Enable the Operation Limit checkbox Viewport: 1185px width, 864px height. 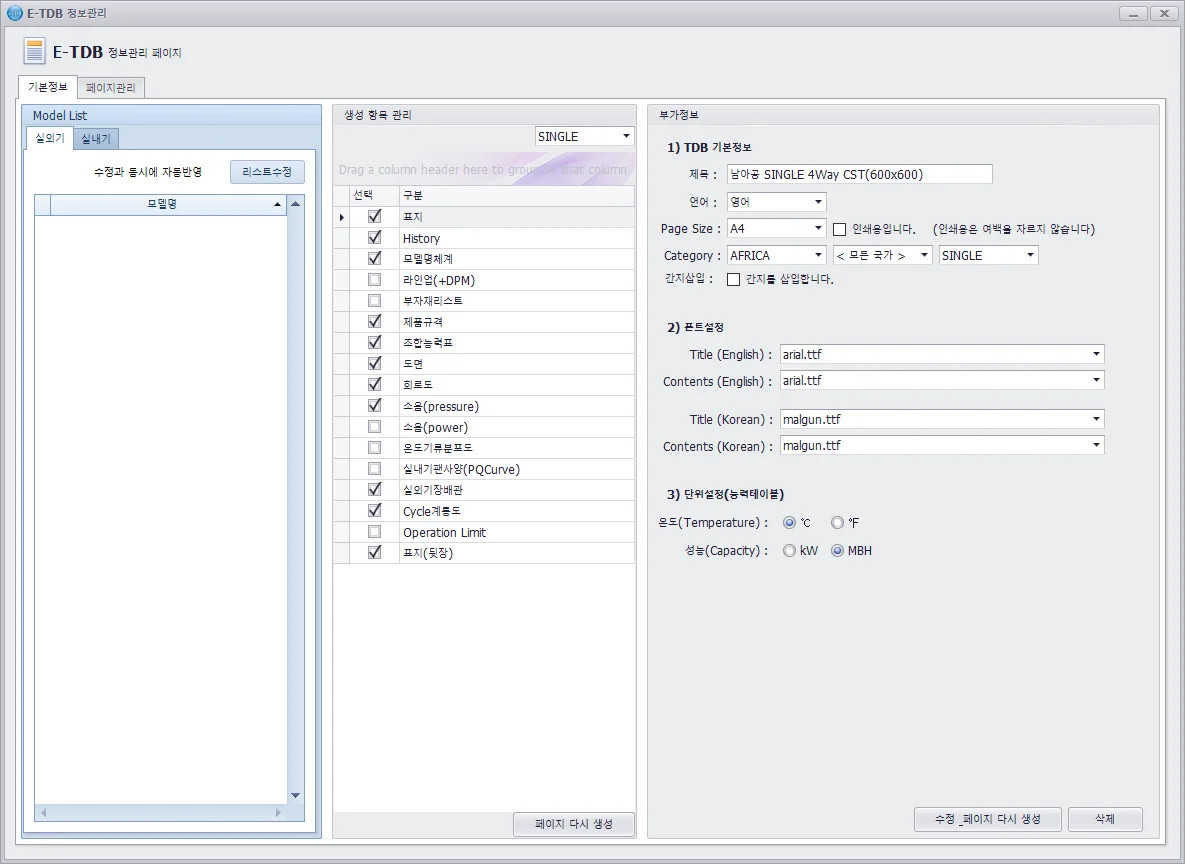374,532
